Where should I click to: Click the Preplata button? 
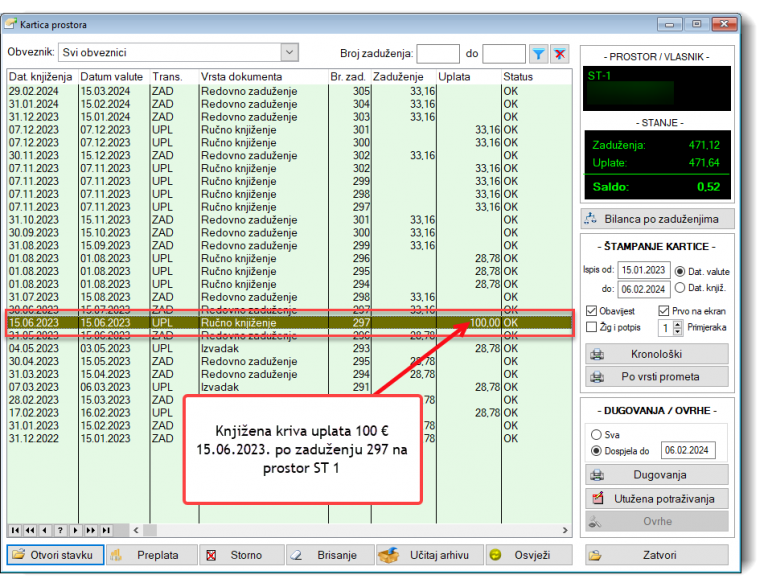pyautogui.click(x=152, y=555)
